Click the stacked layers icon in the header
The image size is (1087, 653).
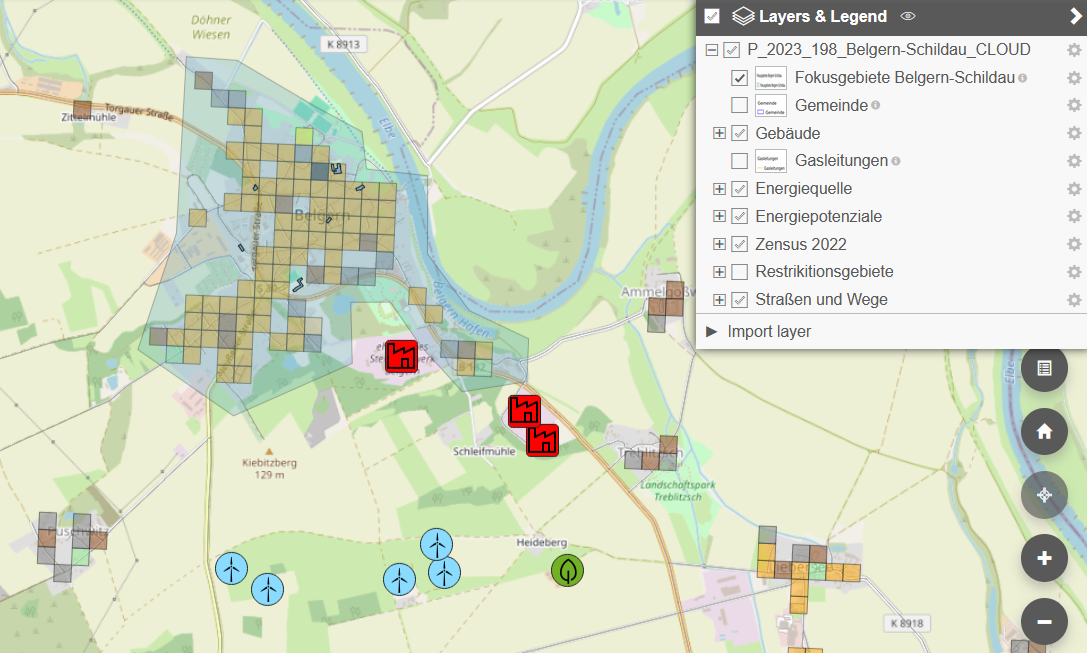743,16
